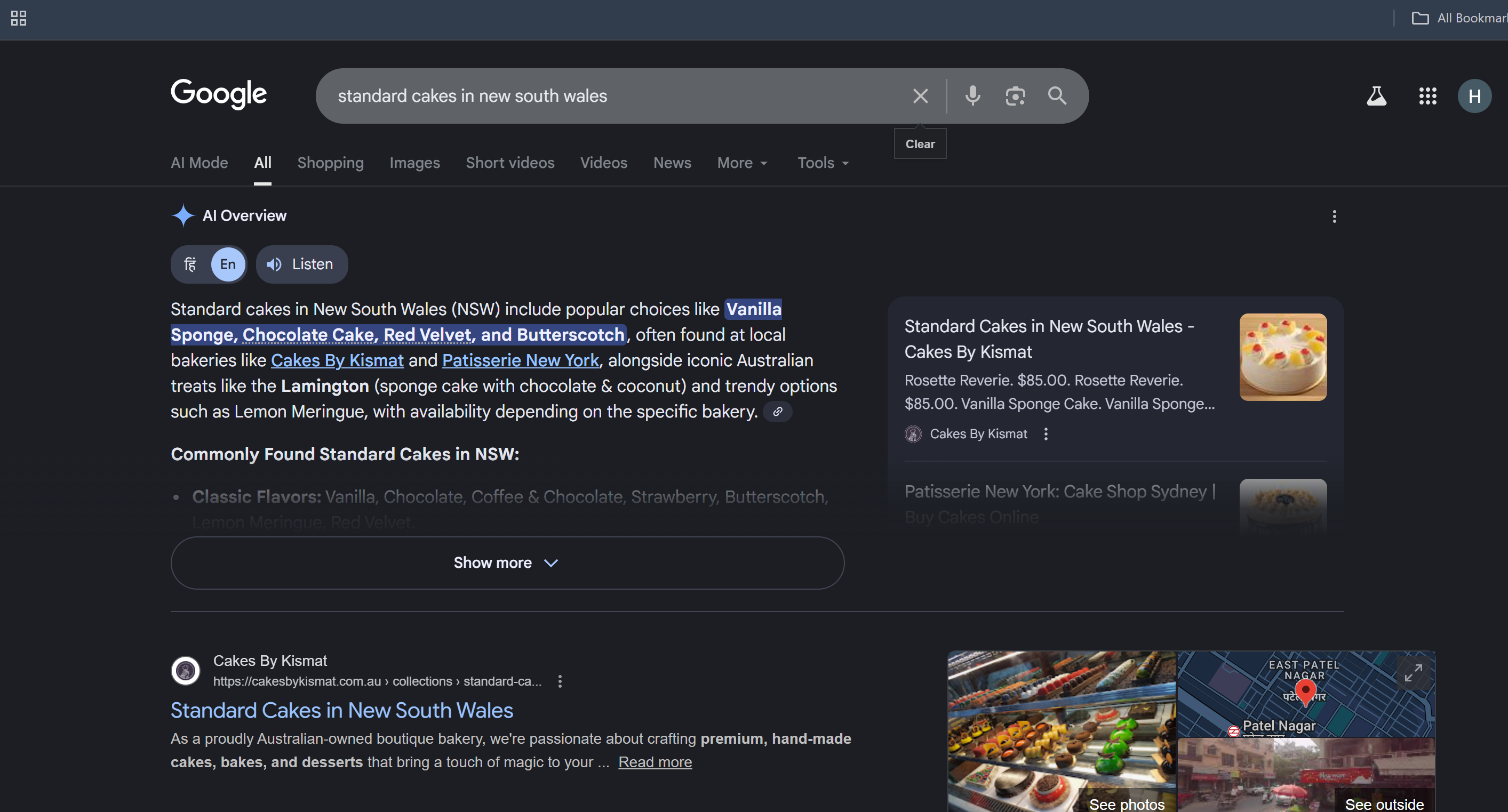Click the voice search microphone icon

coord(972,95)
